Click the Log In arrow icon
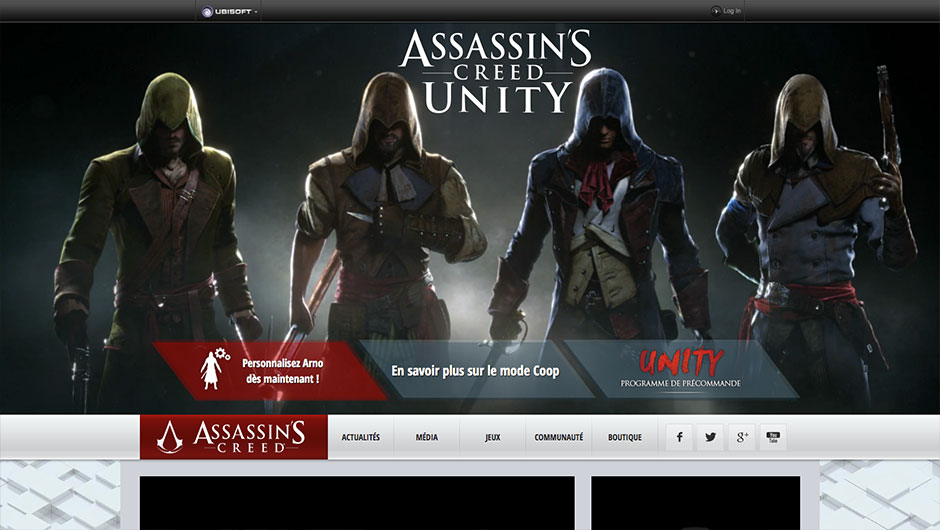This screenshot has height=530, width=940. [716, 11]
